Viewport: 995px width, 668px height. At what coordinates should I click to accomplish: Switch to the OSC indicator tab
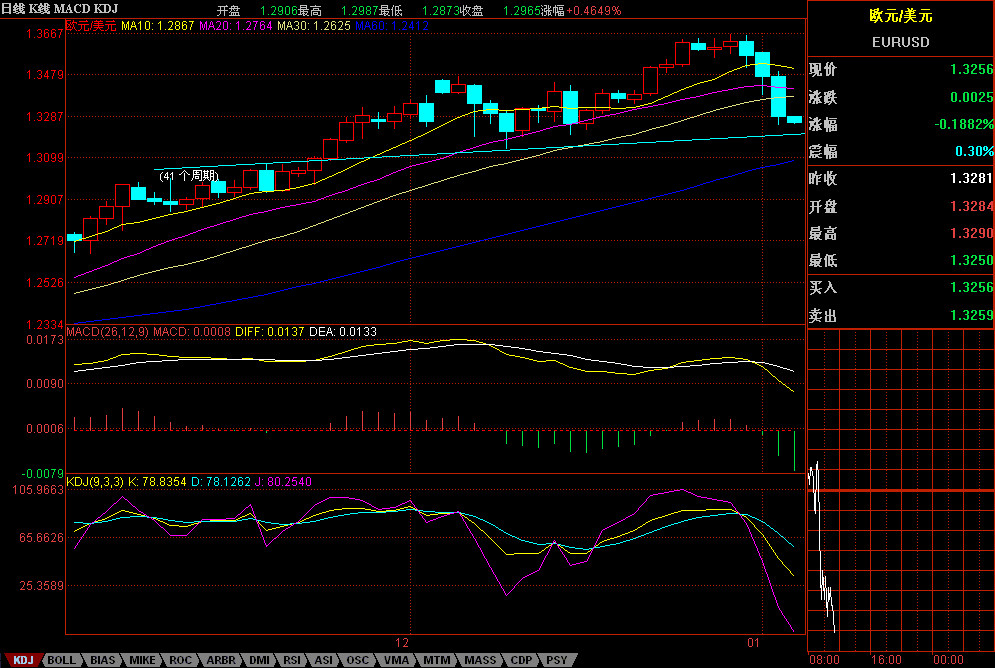click(x=357, y=660)
